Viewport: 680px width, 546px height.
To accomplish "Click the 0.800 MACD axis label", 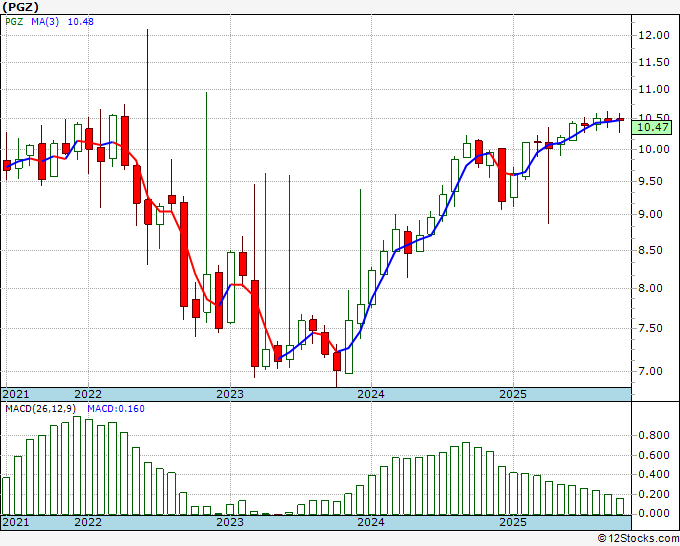I will (x=653, y=436).
